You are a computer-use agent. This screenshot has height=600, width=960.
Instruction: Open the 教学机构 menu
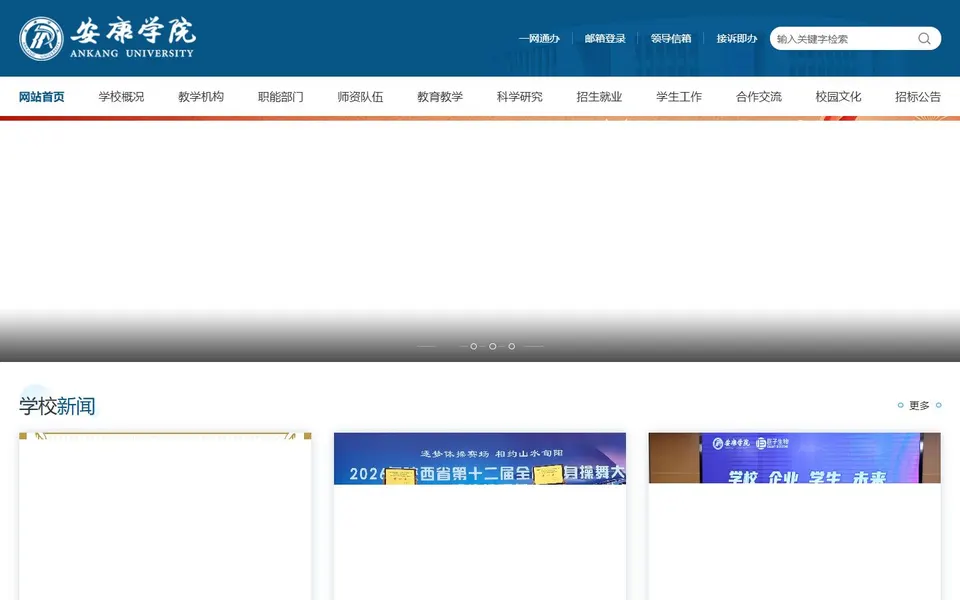coord(201,97)
